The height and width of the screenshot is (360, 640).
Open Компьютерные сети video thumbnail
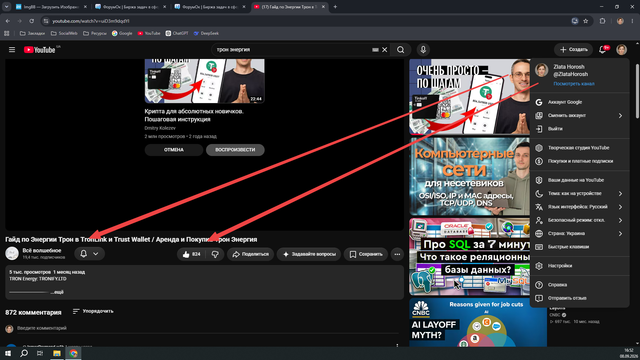click(x=469, y=176)
